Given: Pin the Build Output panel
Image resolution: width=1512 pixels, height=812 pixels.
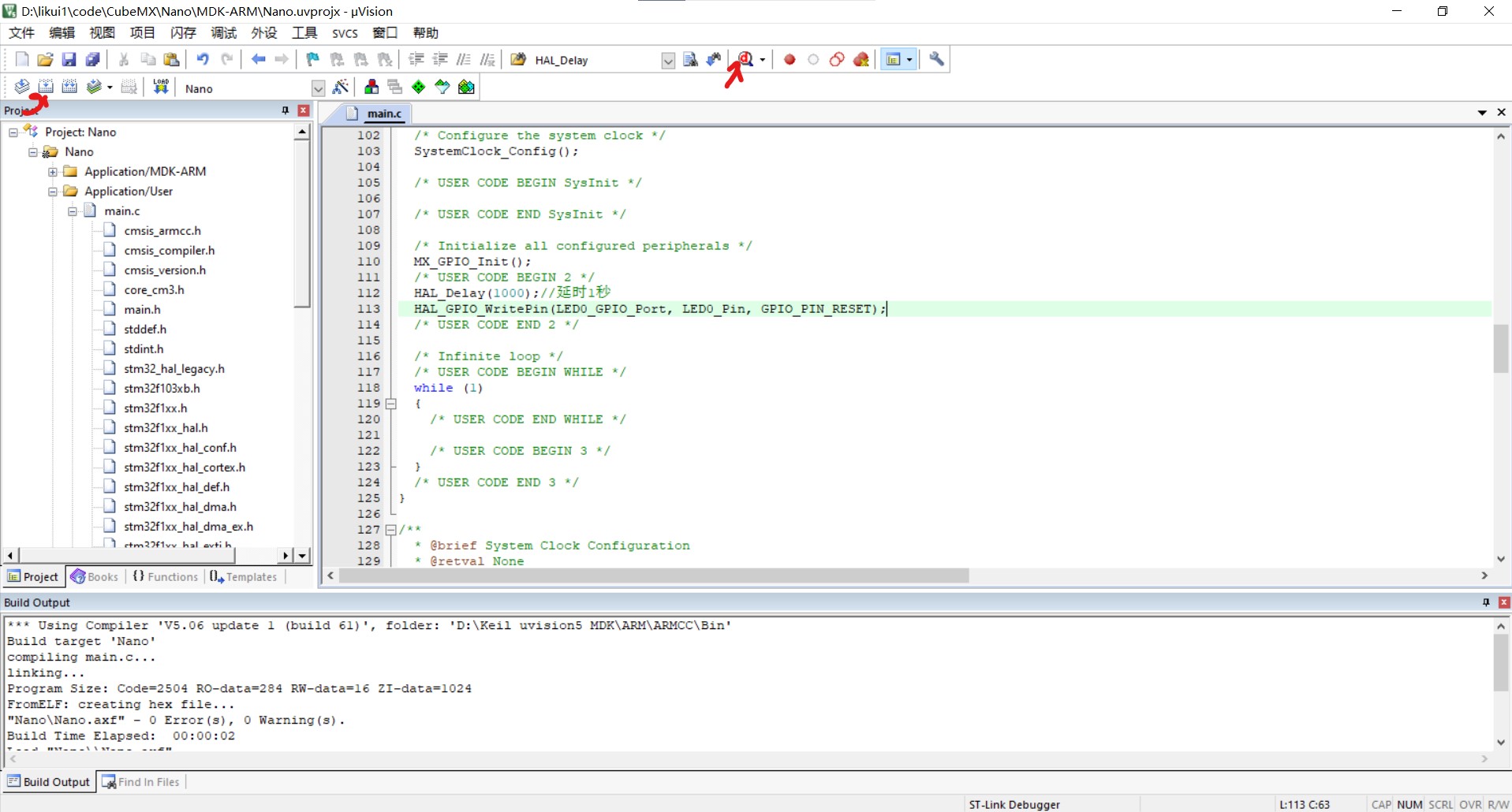Looking at the screenshot, I should tap(1486, 602).
